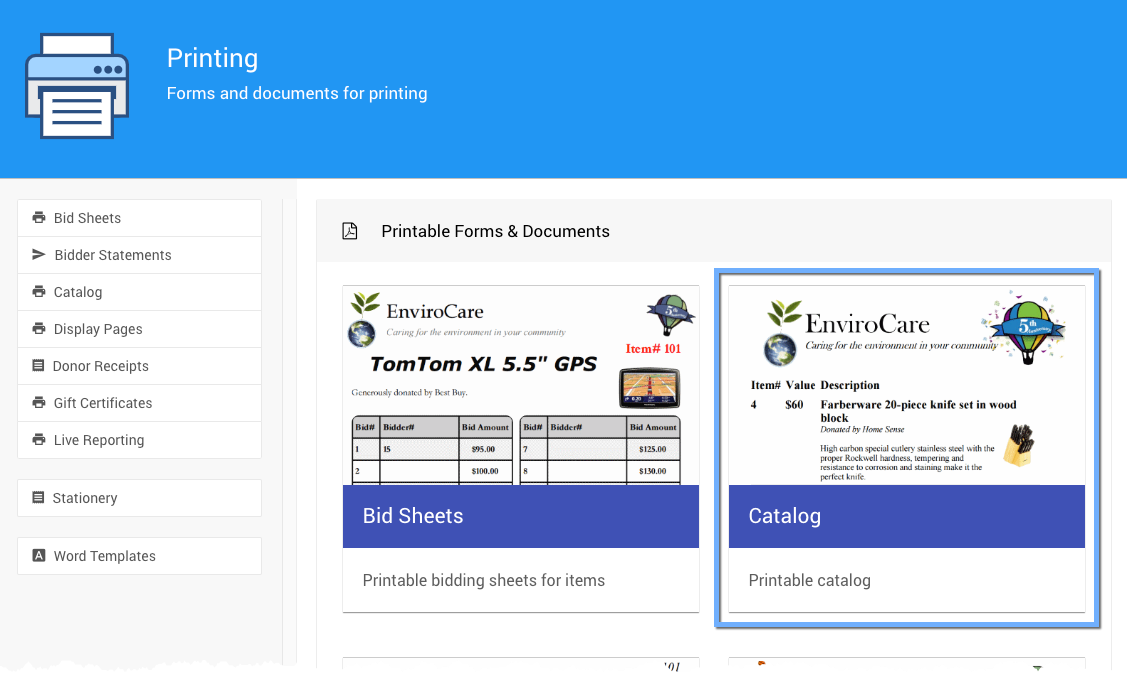Click the printer icon beside Live Reporting

[x=39, y=440]
